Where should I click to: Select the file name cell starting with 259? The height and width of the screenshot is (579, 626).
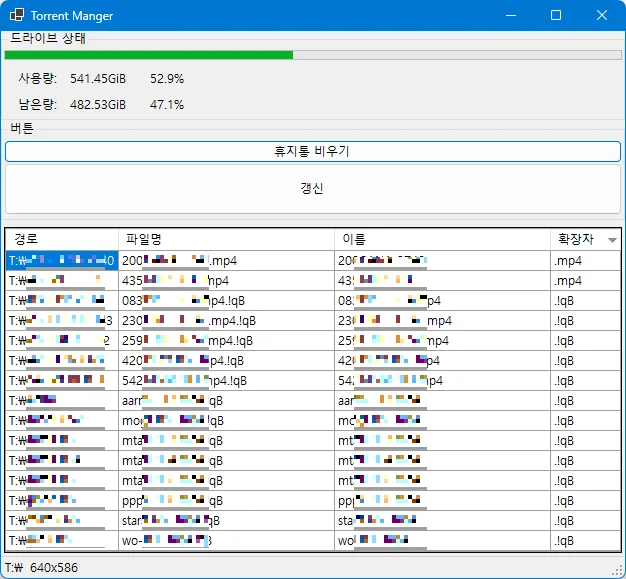pyautogui.click(x=226, y=341)
